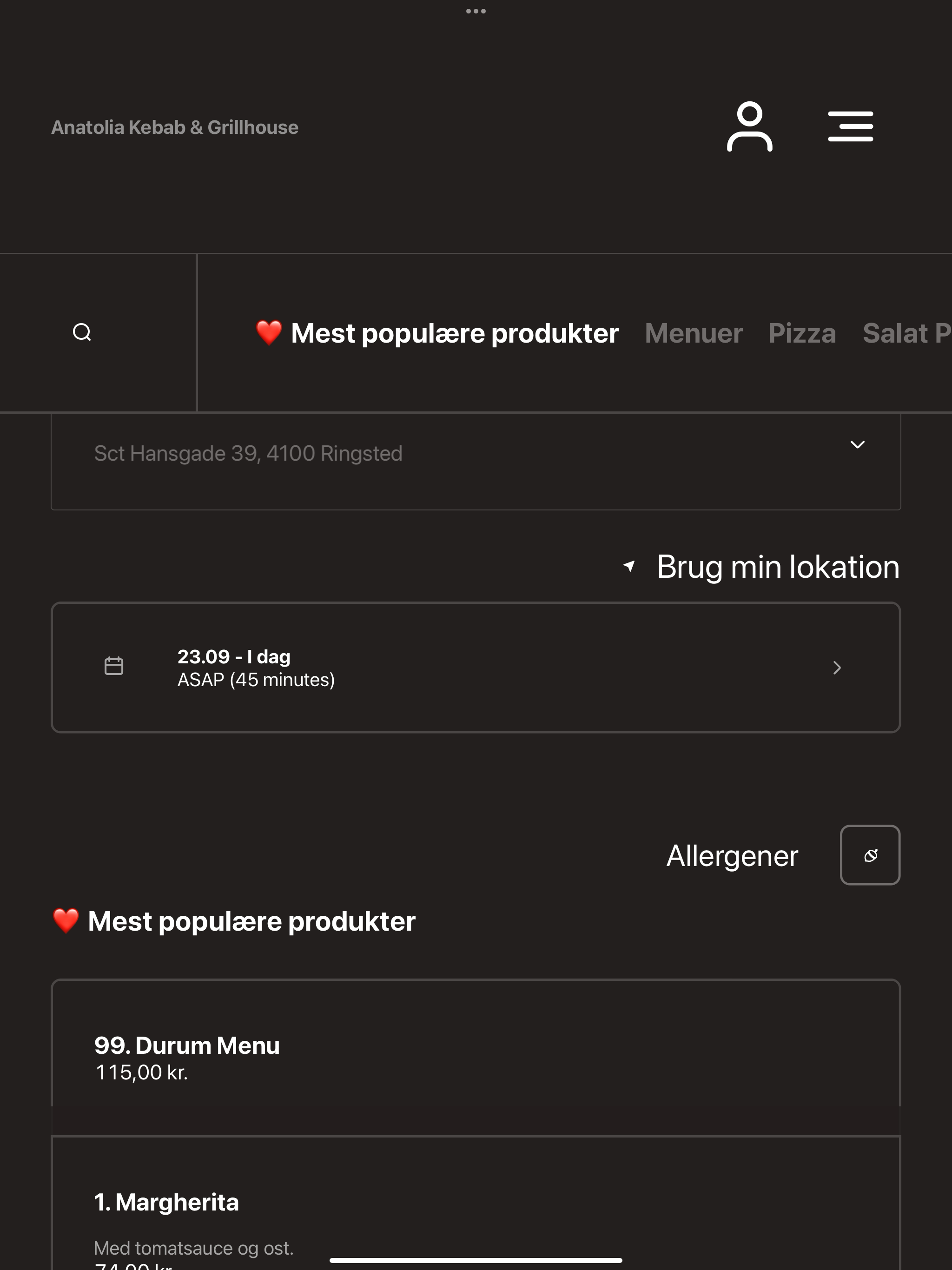Click the red heart in category tab

pos(269,333)
